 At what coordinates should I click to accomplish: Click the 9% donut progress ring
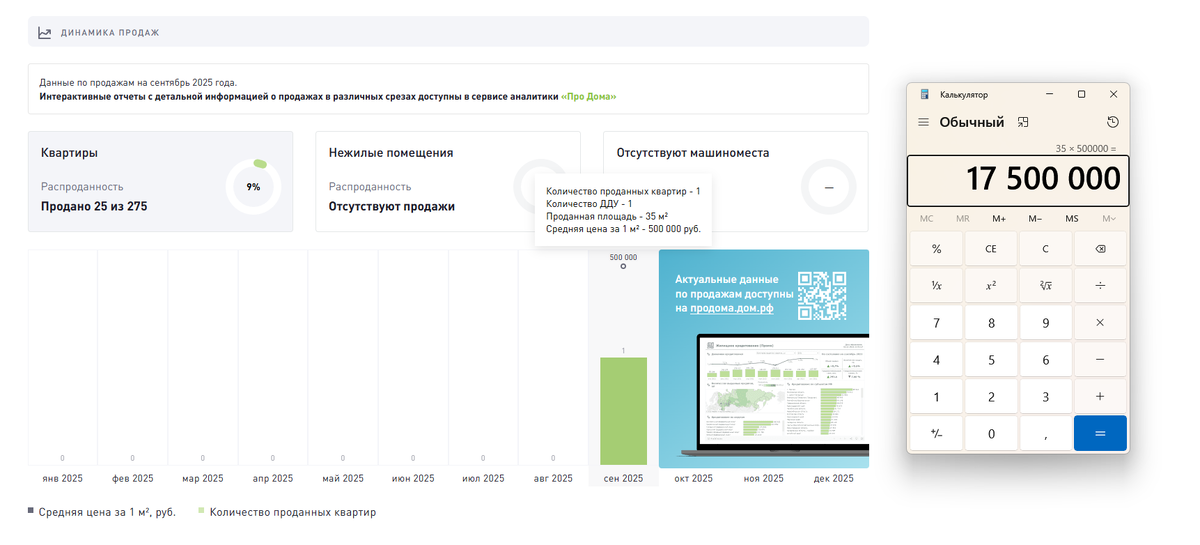pos(254,187)
